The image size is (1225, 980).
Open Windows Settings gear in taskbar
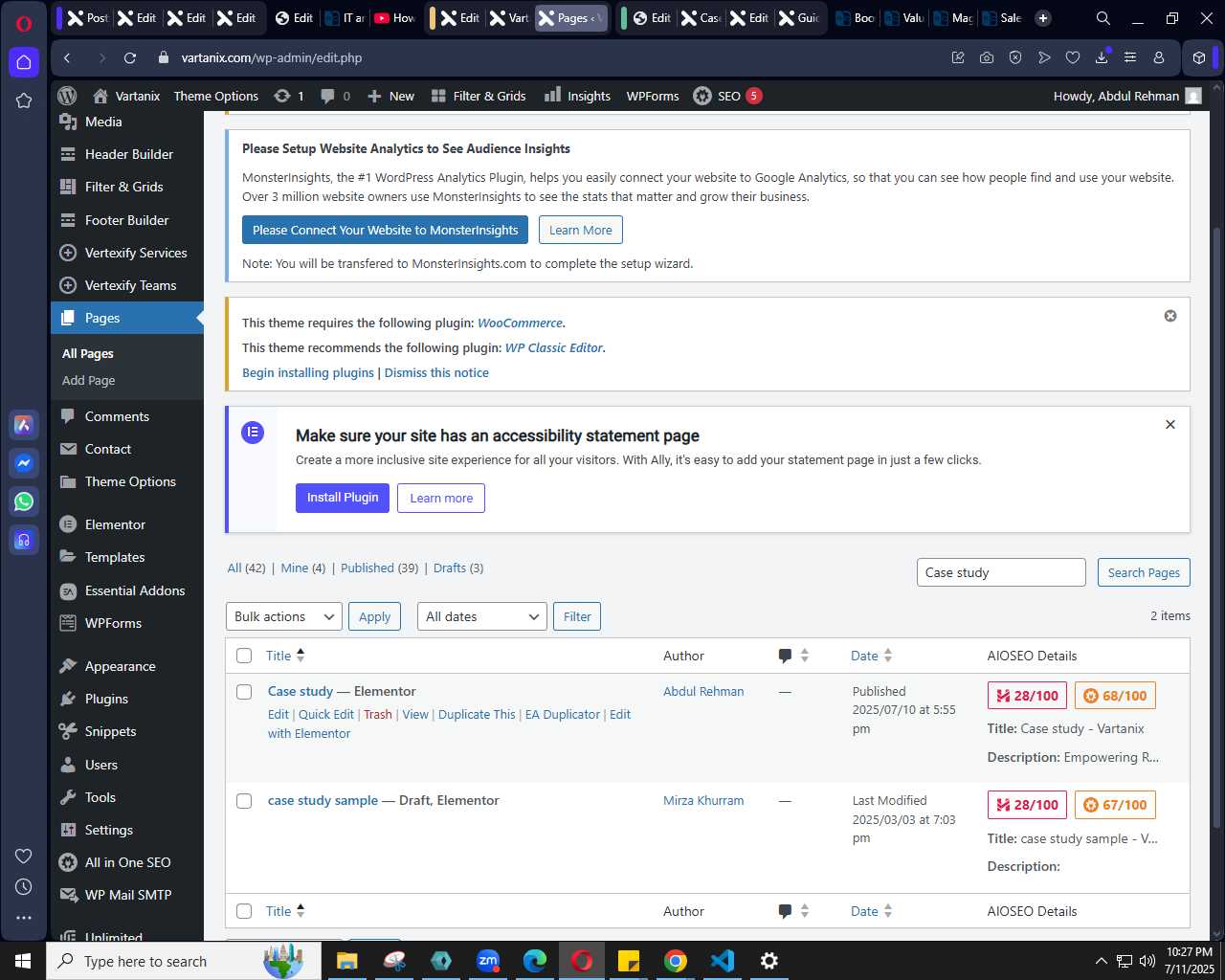click(769, 961)
